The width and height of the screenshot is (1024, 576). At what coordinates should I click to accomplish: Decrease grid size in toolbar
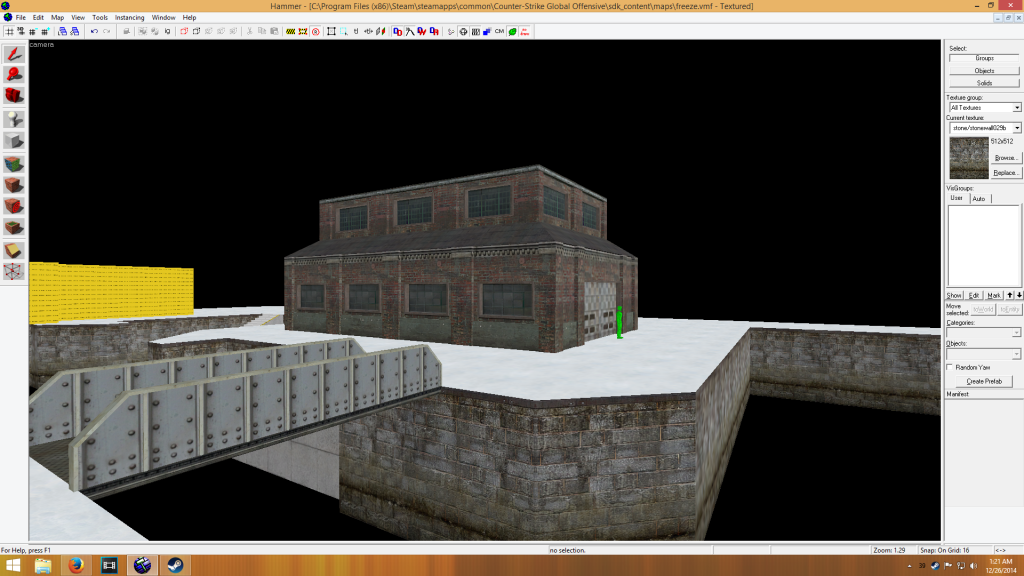pyautogui.click(x=33, y=31)
